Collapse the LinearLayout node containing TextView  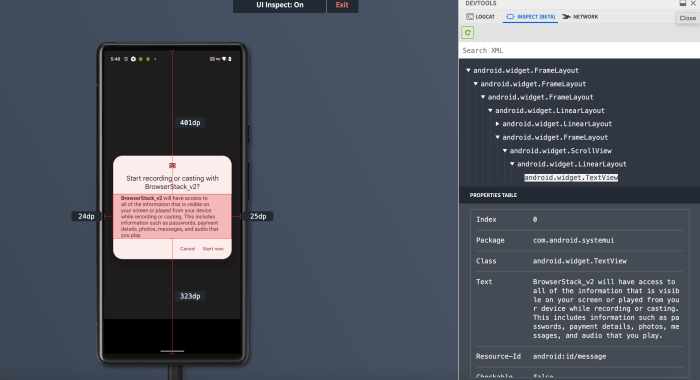tap(512, 164)
